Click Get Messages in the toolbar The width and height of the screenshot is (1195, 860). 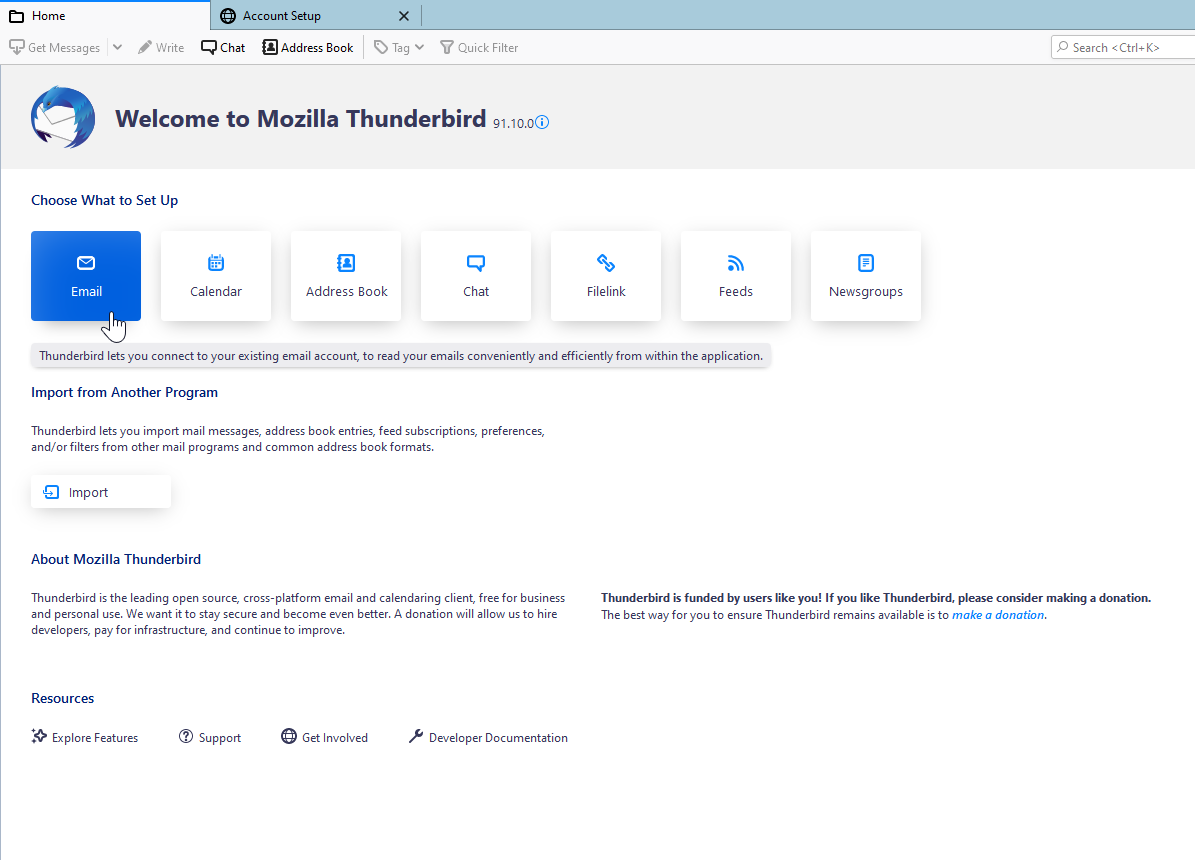[x=55, y=47]
